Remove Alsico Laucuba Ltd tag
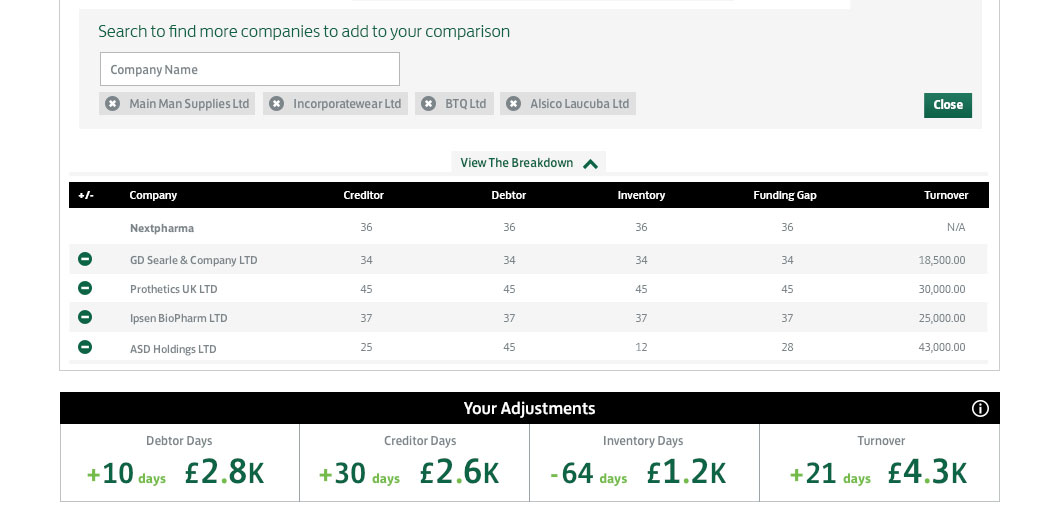The height and width of the screenshot is (521, 1058). pos(513,104)
